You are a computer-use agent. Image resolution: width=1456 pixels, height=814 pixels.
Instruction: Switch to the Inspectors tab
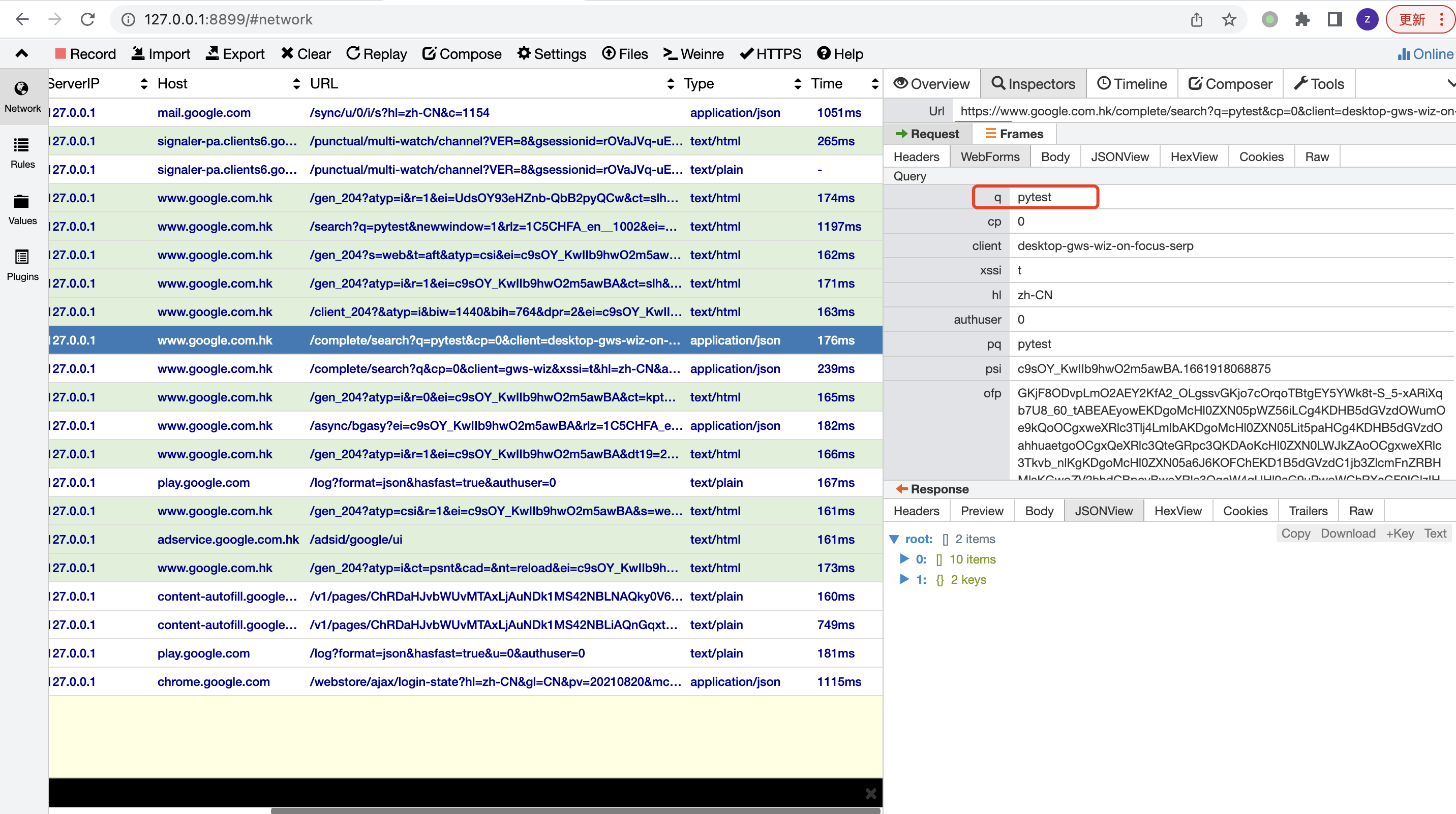[x=1033, y=84]
